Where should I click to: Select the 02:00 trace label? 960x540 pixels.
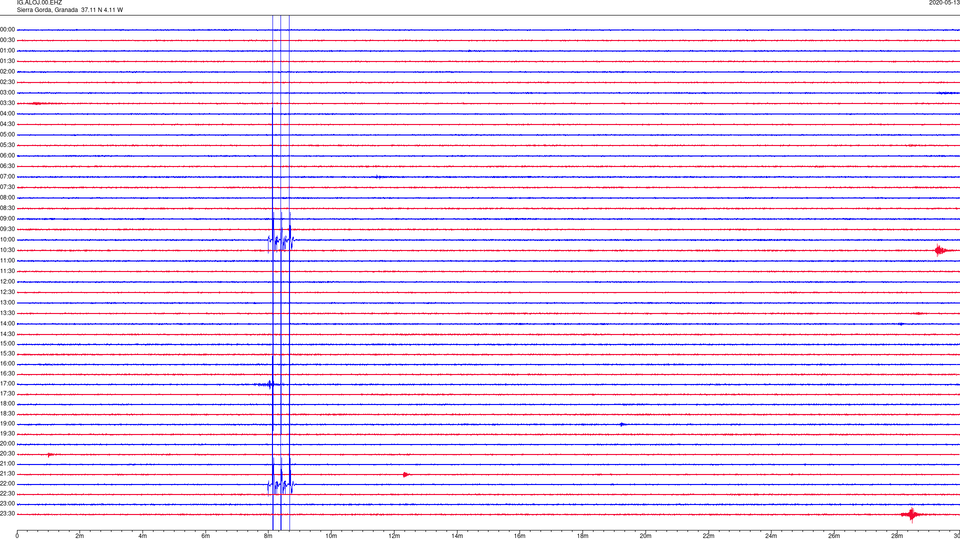[x=7, y=72]
